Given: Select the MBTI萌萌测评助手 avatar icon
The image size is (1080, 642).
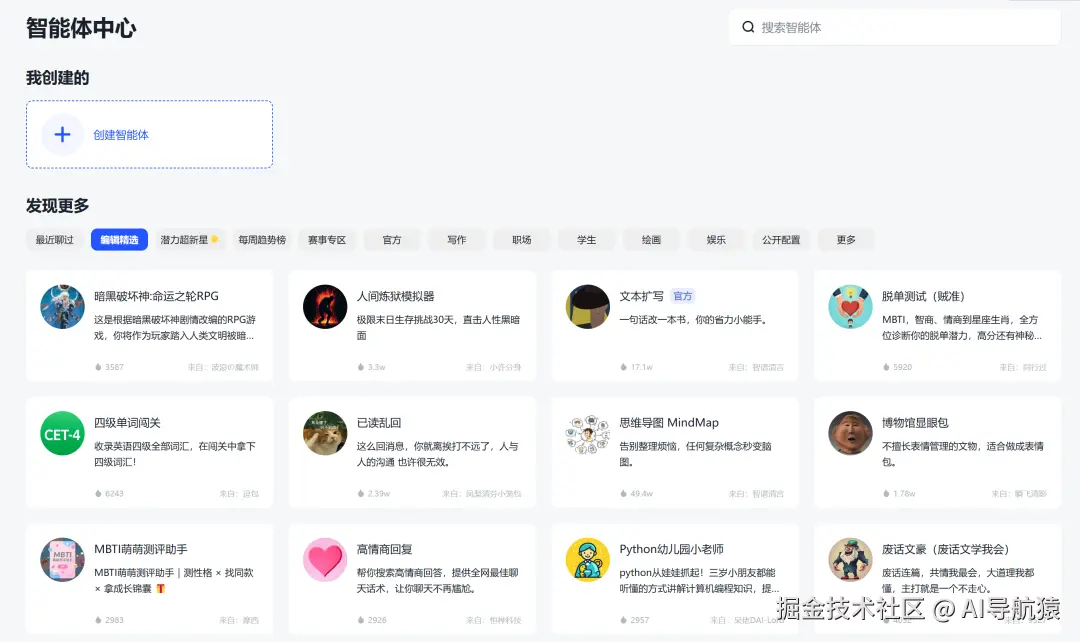Looking at the screenshot, I should (62, 560).
